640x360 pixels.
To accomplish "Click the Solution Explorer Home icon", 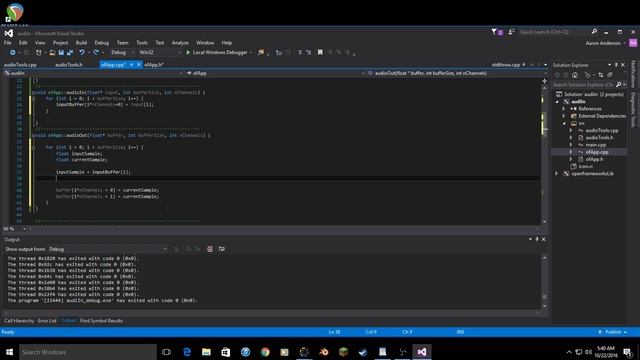I will (575, 75).
